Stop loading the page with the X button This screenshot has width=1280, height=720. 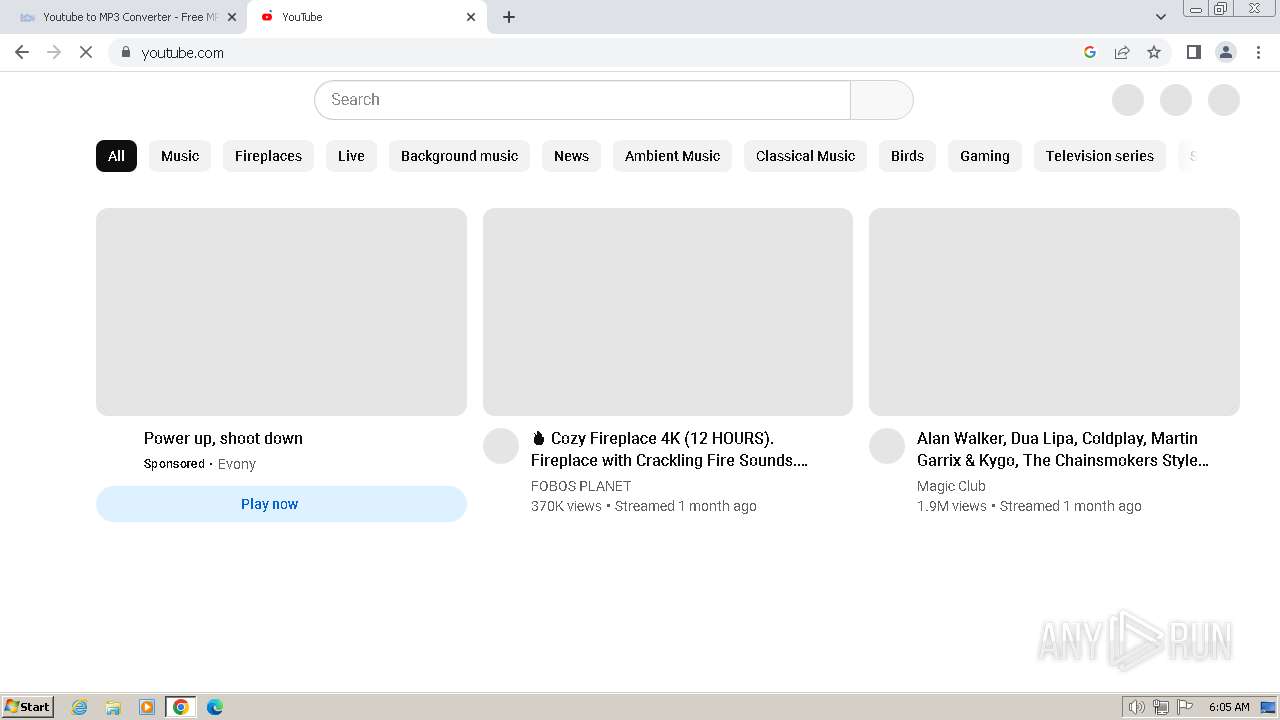tap(86, 52)
